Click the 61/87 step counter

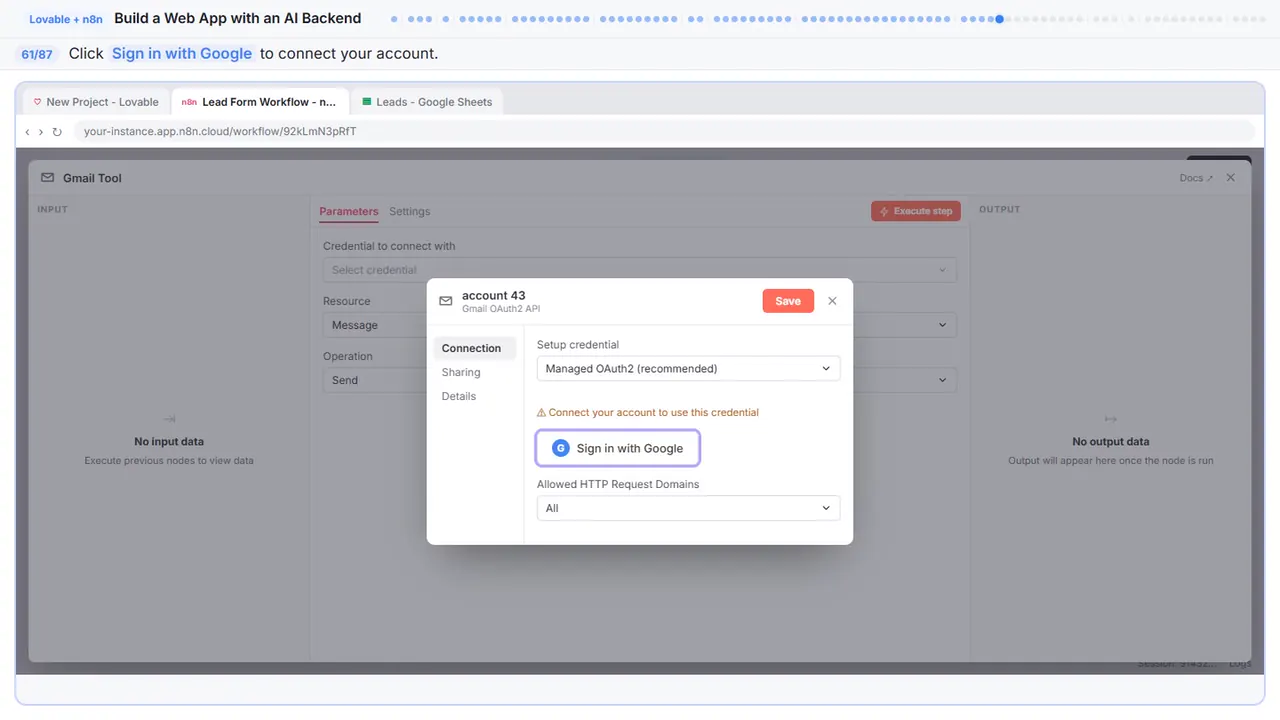point(37,54)
